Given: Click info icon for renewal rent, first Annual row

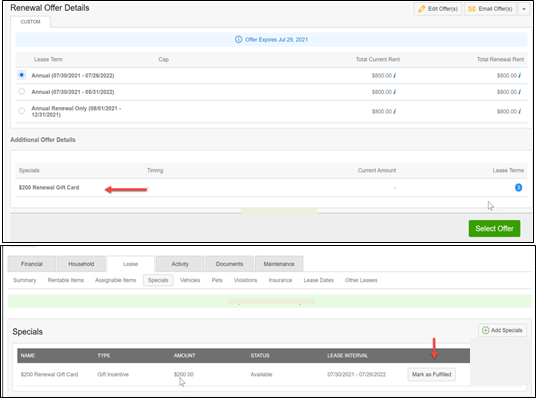Looking at the screenshot, I should click(520, 75).
